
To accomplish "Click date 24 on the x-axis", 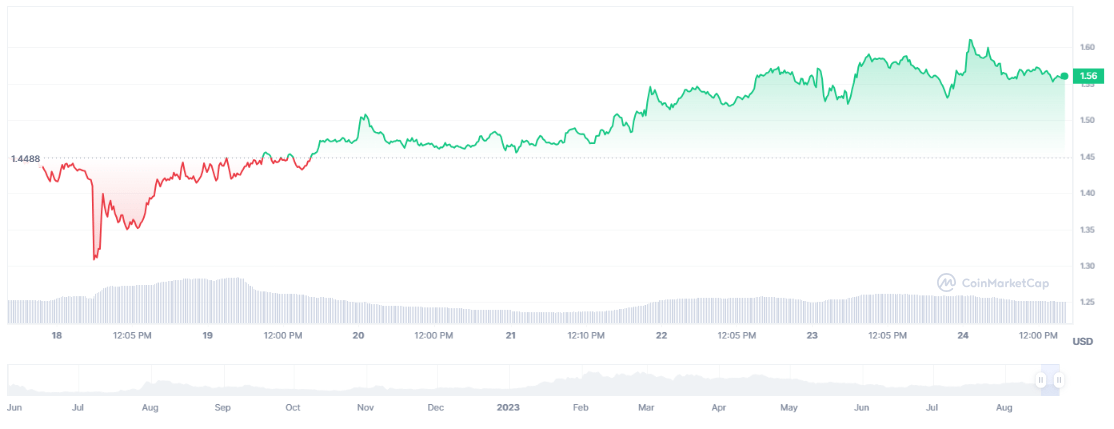I will pos(964,336).
